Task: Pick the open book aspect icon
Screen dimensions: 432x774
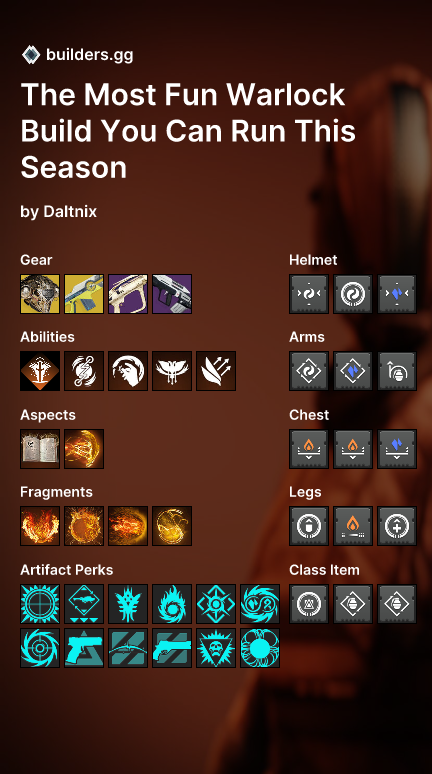Action: tap(40, 449)
